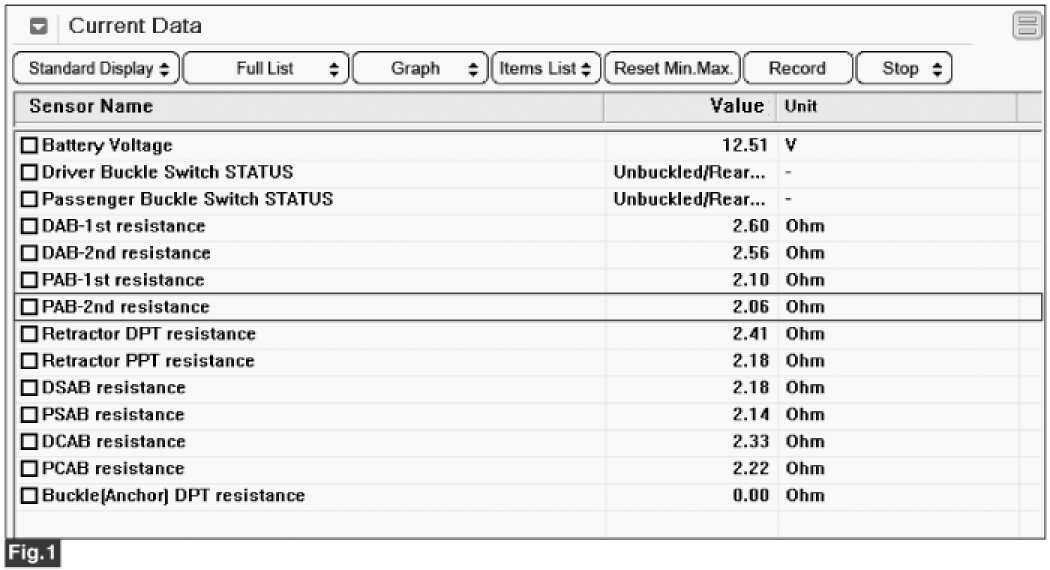Check the PCAB resistance checkbox

30,469
